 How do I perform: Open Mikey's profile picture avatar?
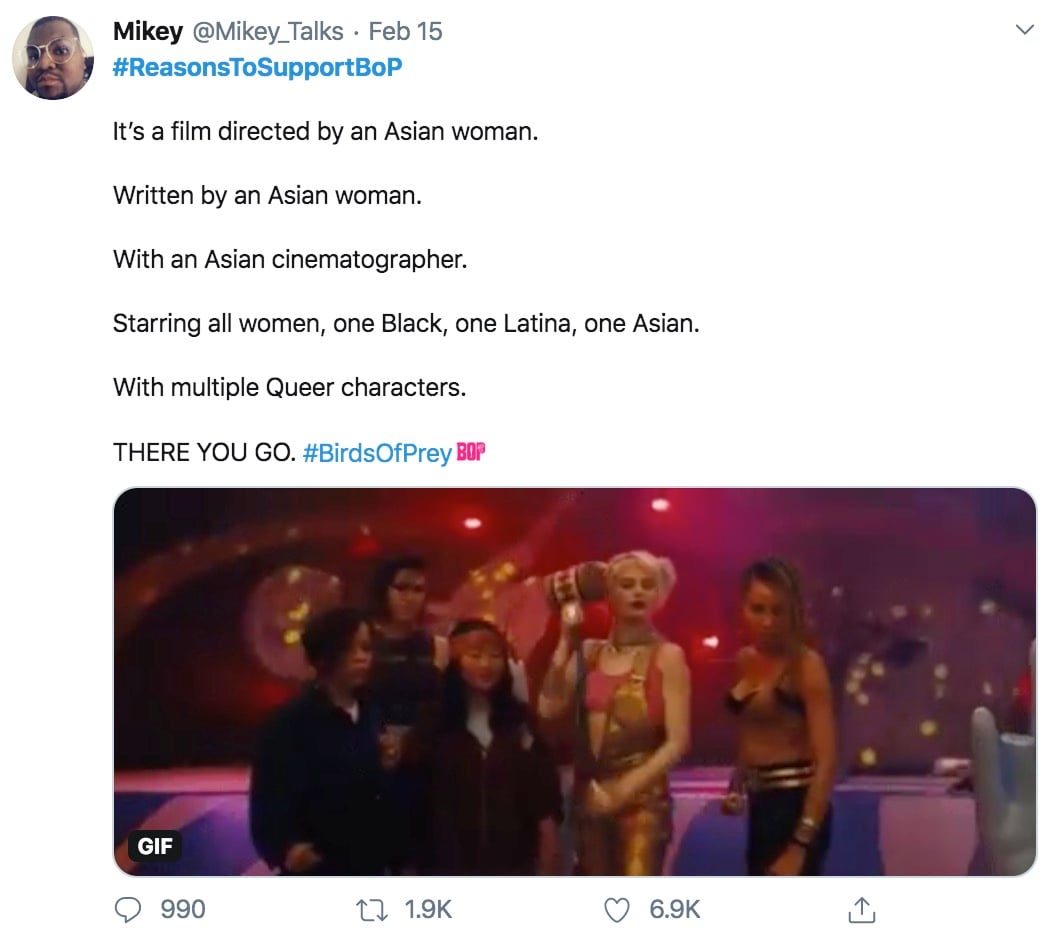tap(53, 58)
